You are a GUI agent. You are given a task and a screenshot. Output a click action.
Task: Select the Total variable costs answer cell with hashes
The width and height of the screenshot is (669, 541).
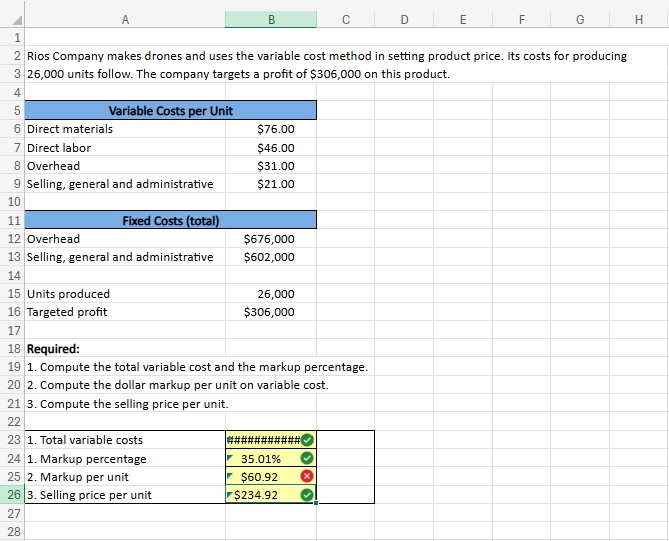[x=271, y=439]
